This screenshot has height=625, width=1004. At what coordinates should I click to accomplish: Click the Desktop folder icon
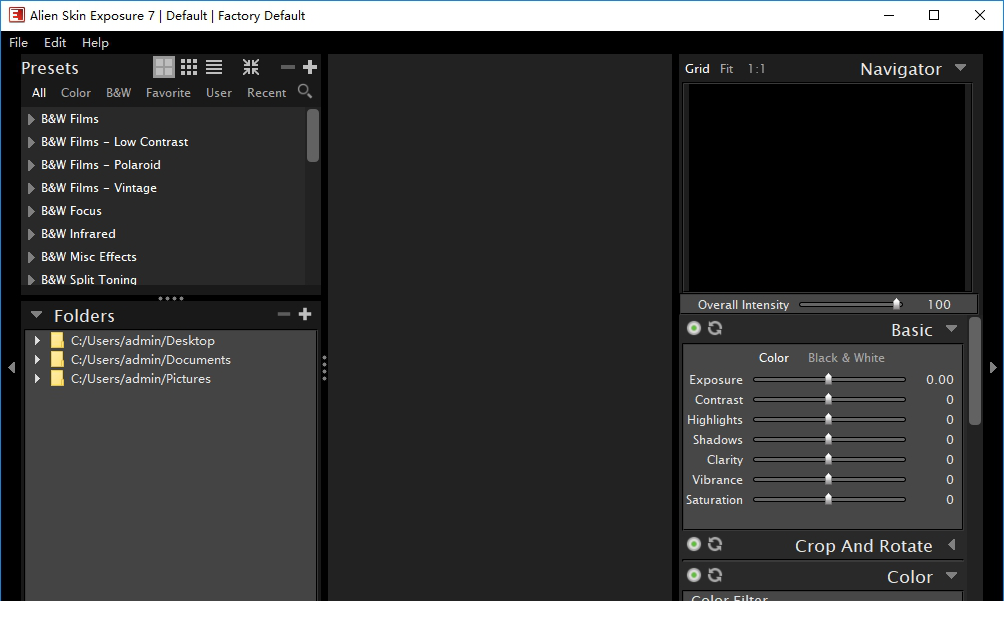tap(57, 340)
